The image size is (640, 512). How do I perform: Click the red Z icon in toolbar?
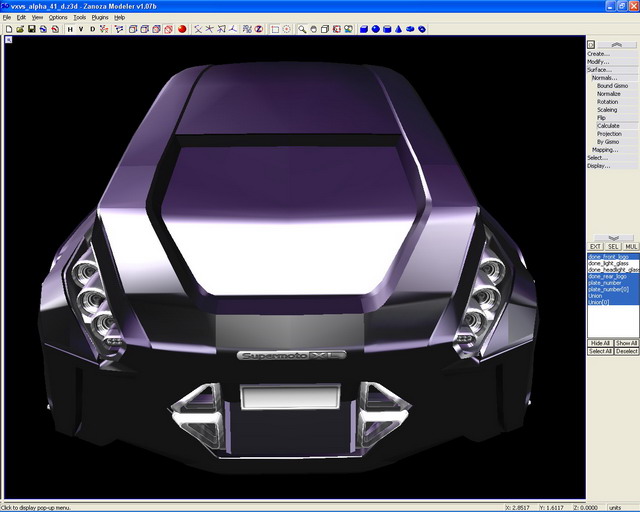258,29
